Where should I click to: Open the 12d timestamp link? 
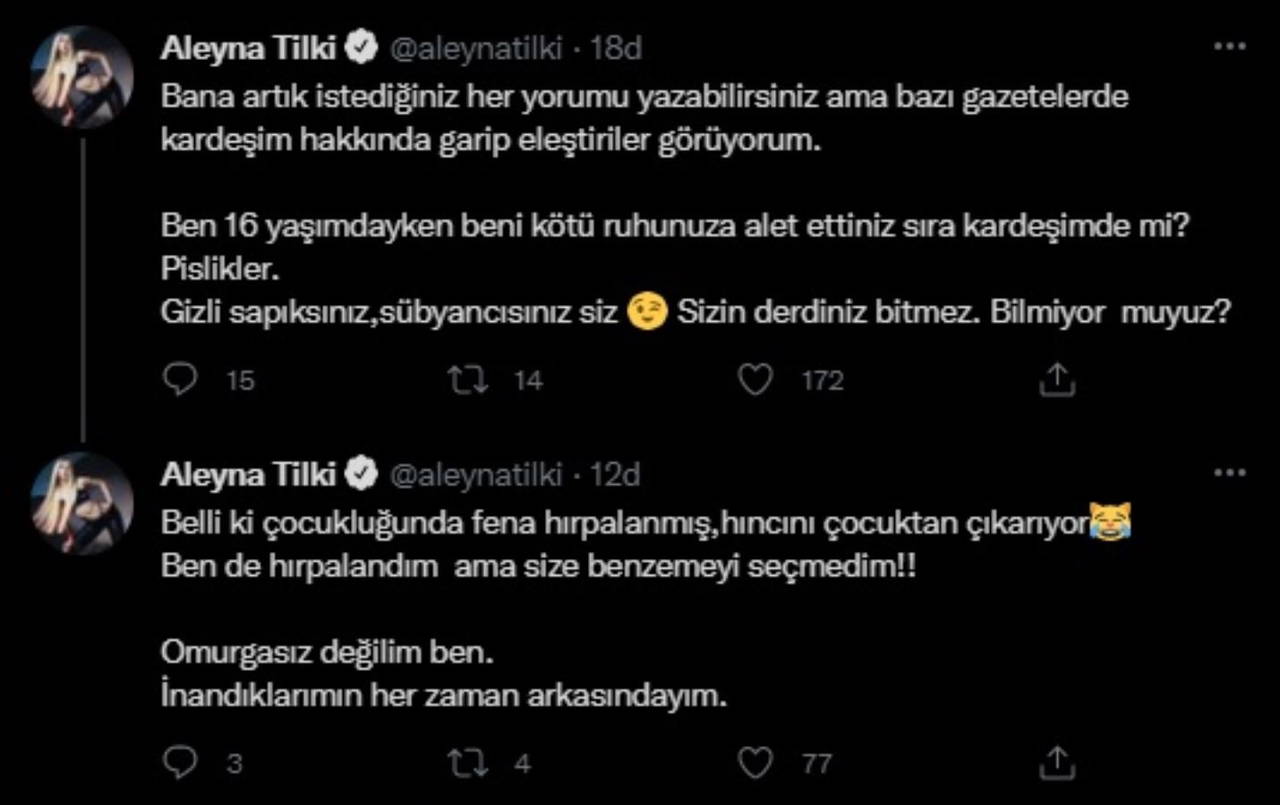(615, 475)
